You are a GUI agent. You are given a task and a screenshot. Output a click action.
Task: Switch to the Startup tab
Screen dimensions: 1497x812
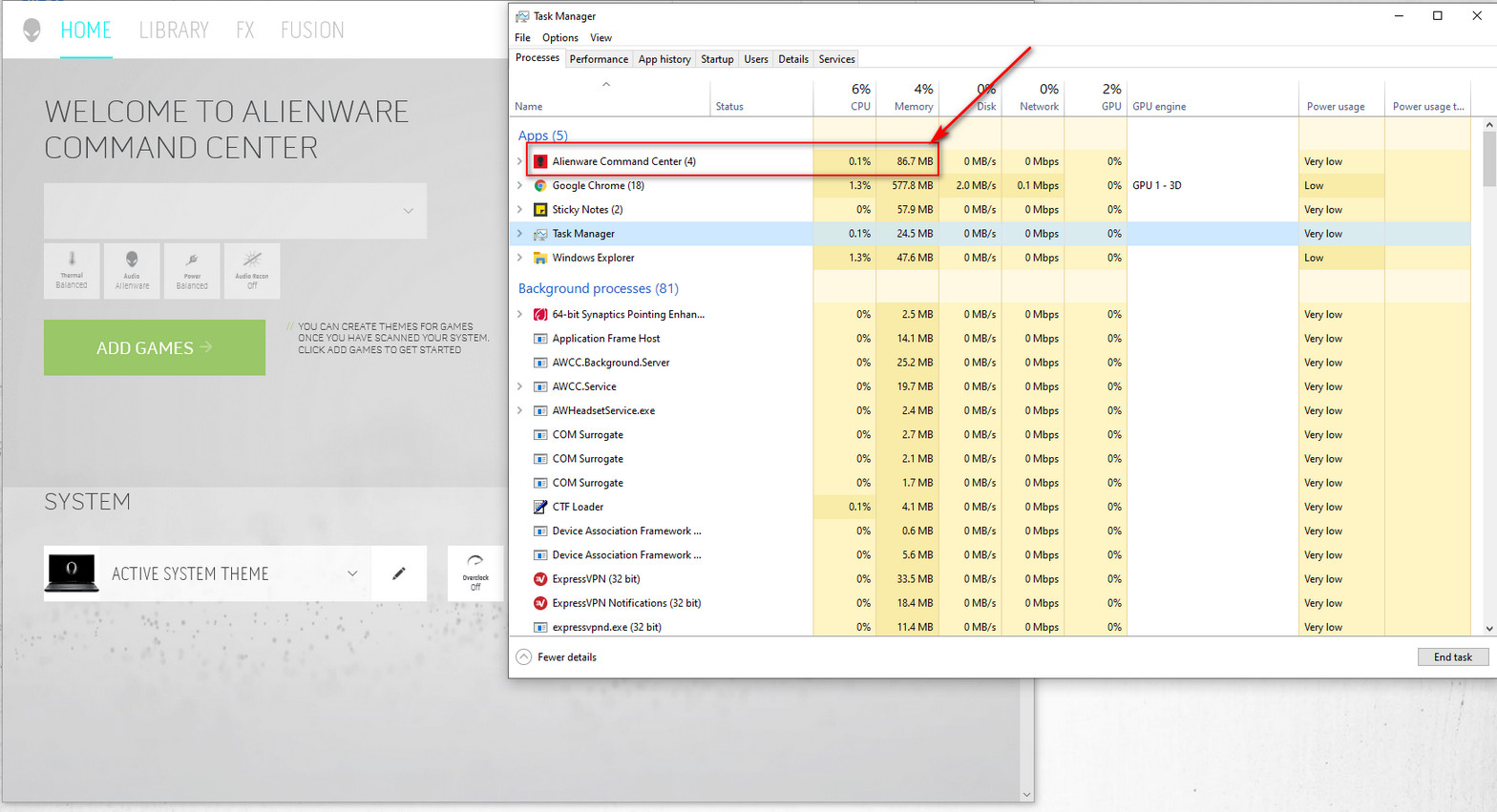pyautogui.click(x=717, y=59)
